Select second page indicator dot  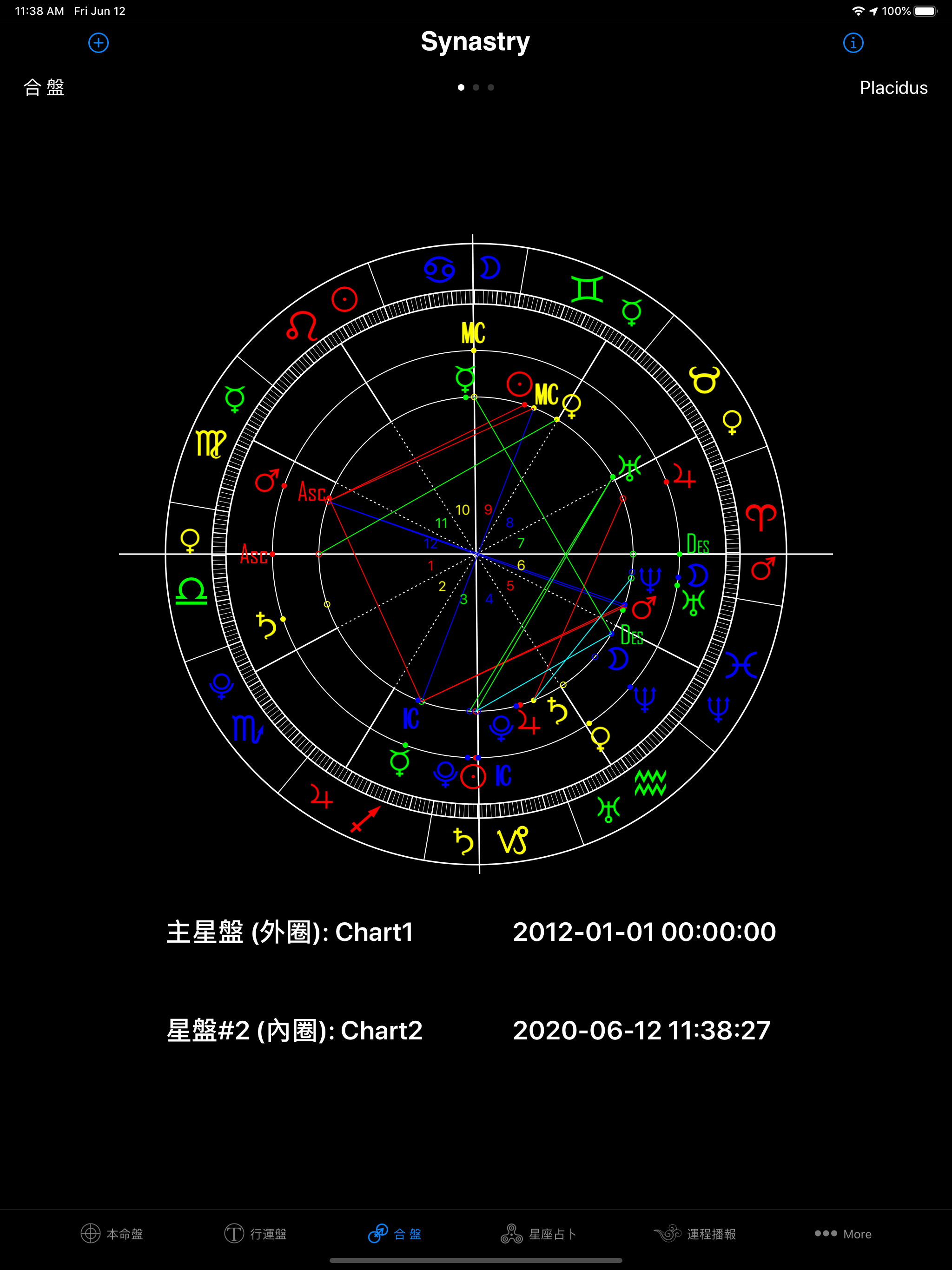pos(476,87)
